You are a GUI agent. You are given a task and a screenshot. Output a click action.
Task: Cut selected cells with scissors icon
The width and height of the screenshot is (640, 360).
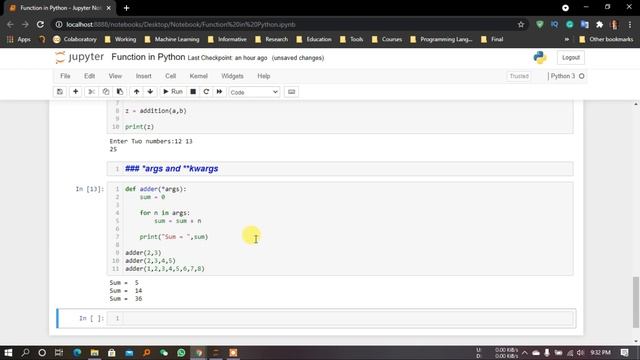(91, 92)
